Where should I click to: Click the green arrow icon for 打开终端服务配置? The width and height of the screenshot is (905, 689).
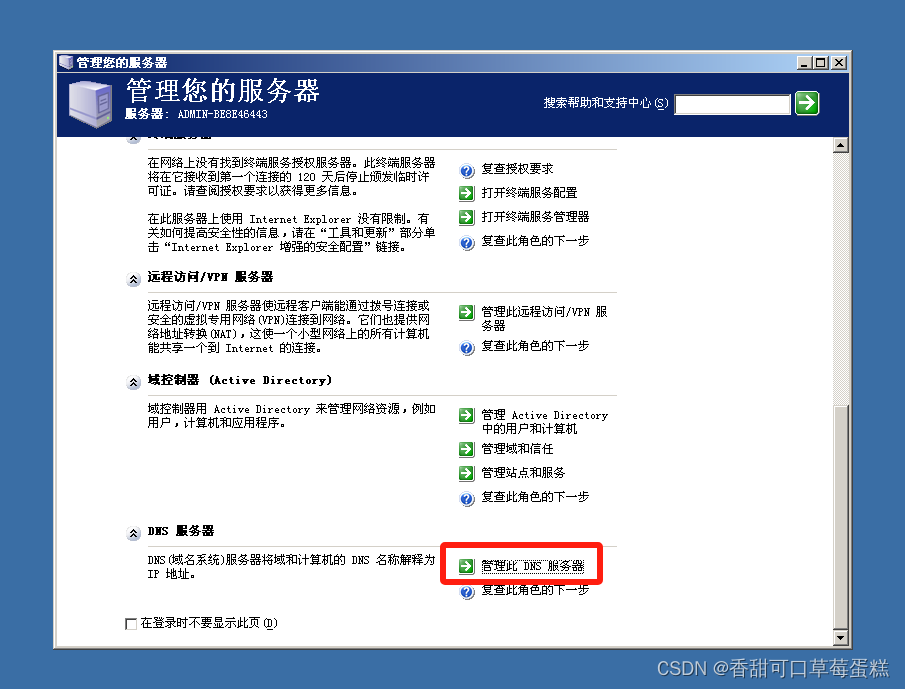pyautogui.click(x=466, y=193)
